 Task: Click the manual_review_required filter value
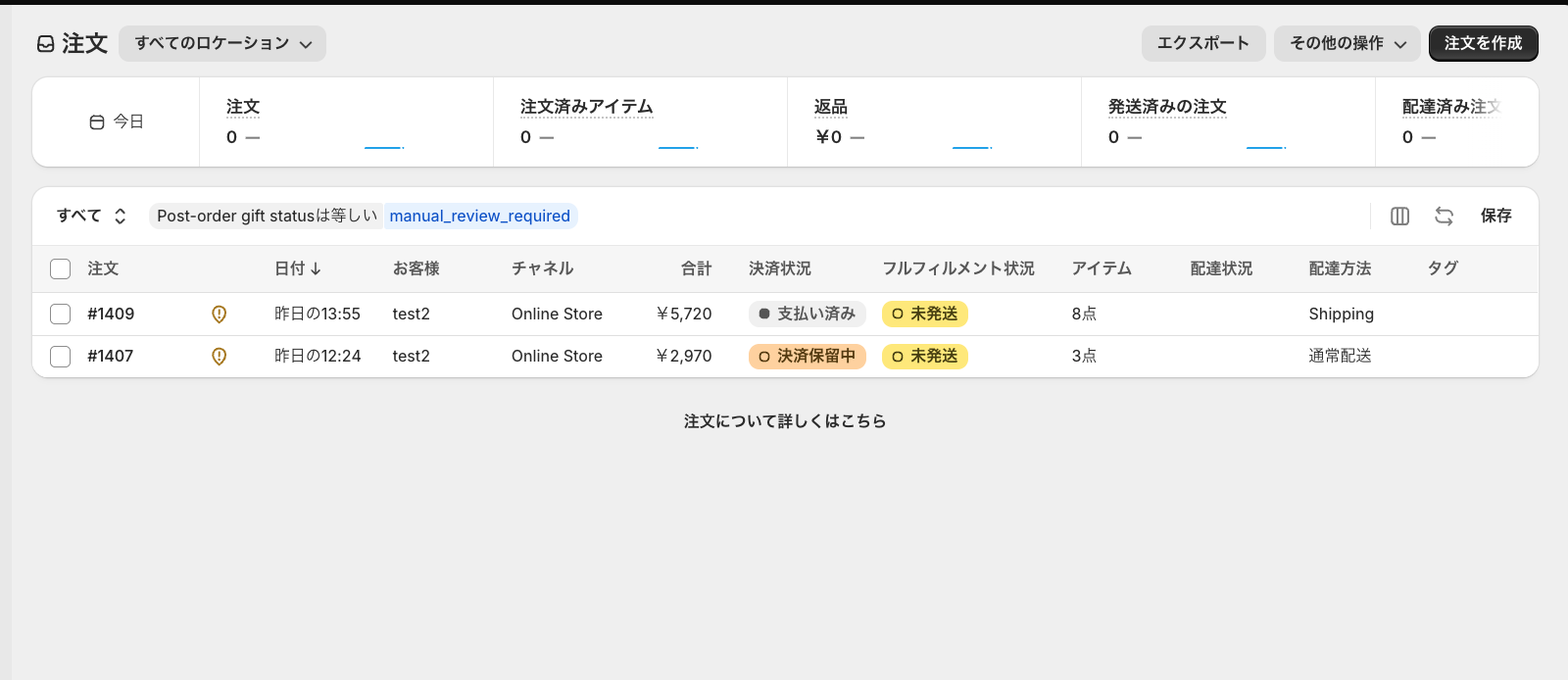coord(480,216)
